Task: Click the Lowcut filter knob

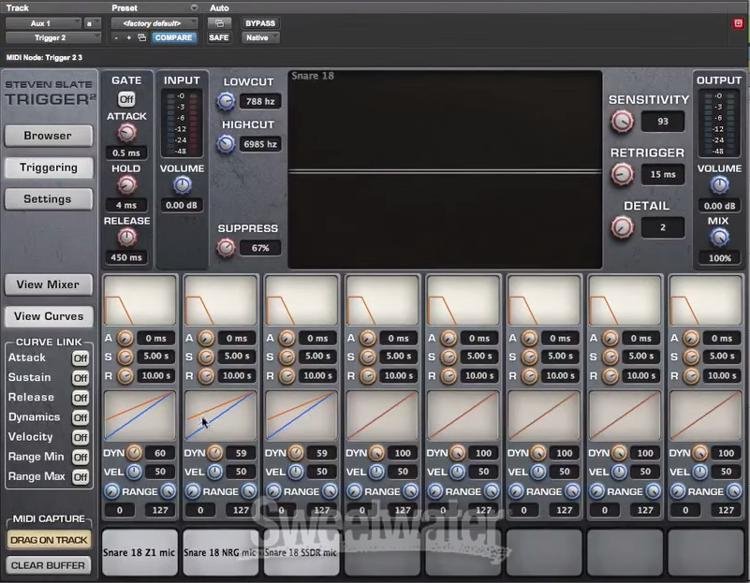Action: coord(226,101)
